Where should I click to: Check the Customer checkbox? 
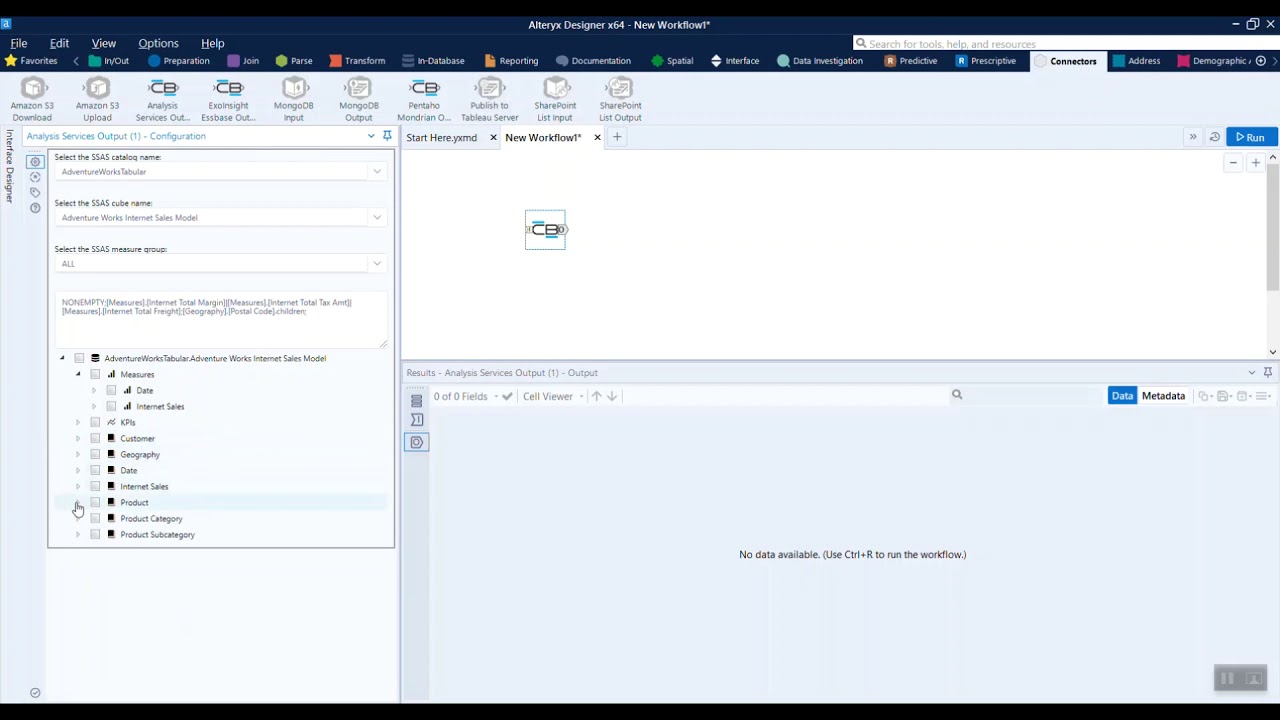(x=95, y=438)
